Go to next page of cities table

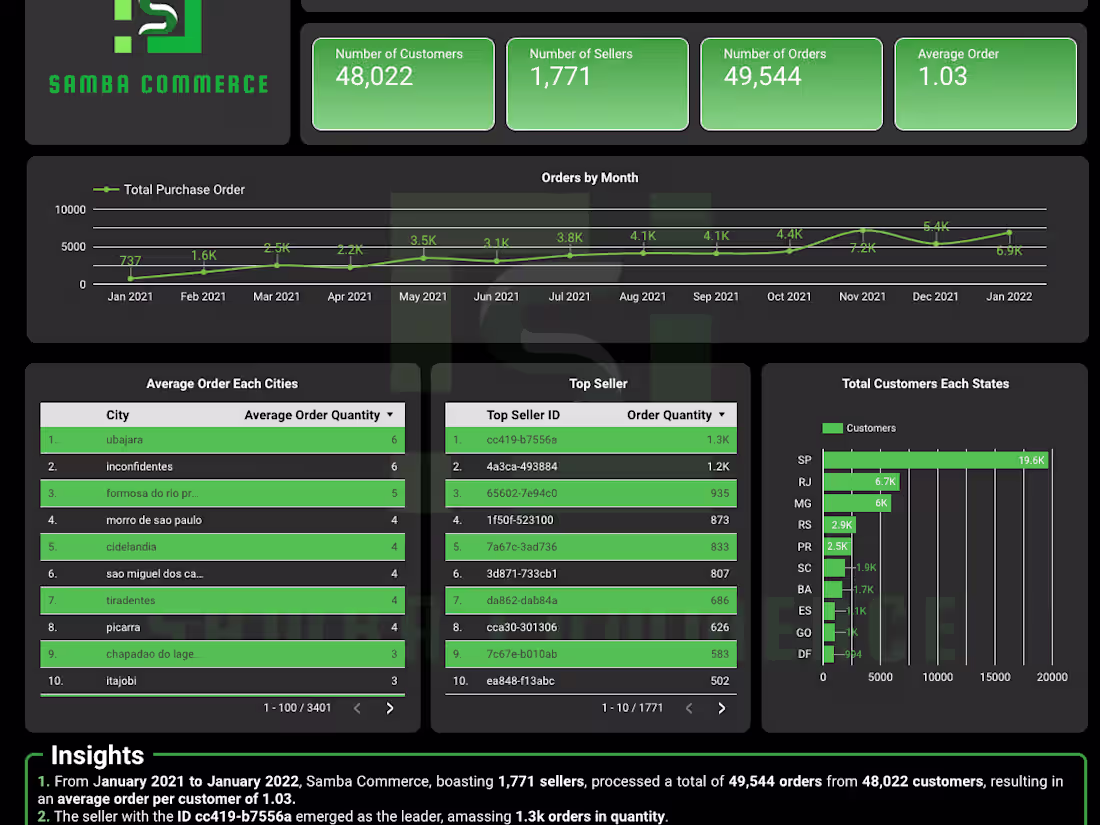coord(390,709)
